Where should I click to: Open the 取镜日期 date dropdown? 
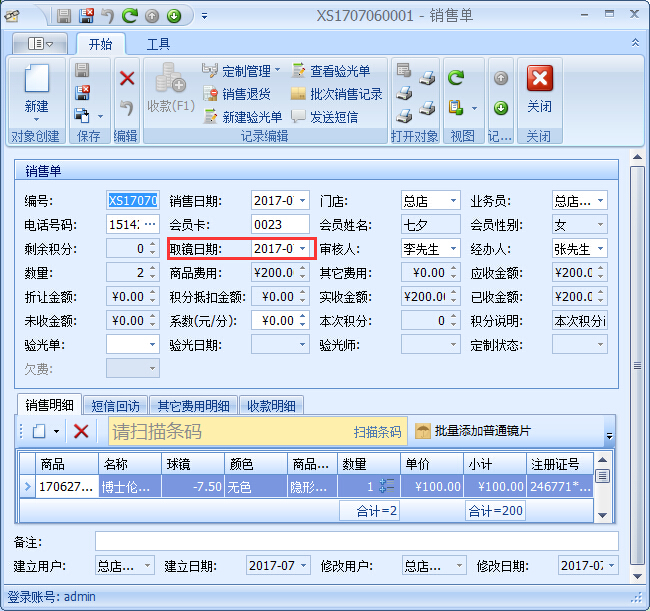pos(302,248)
